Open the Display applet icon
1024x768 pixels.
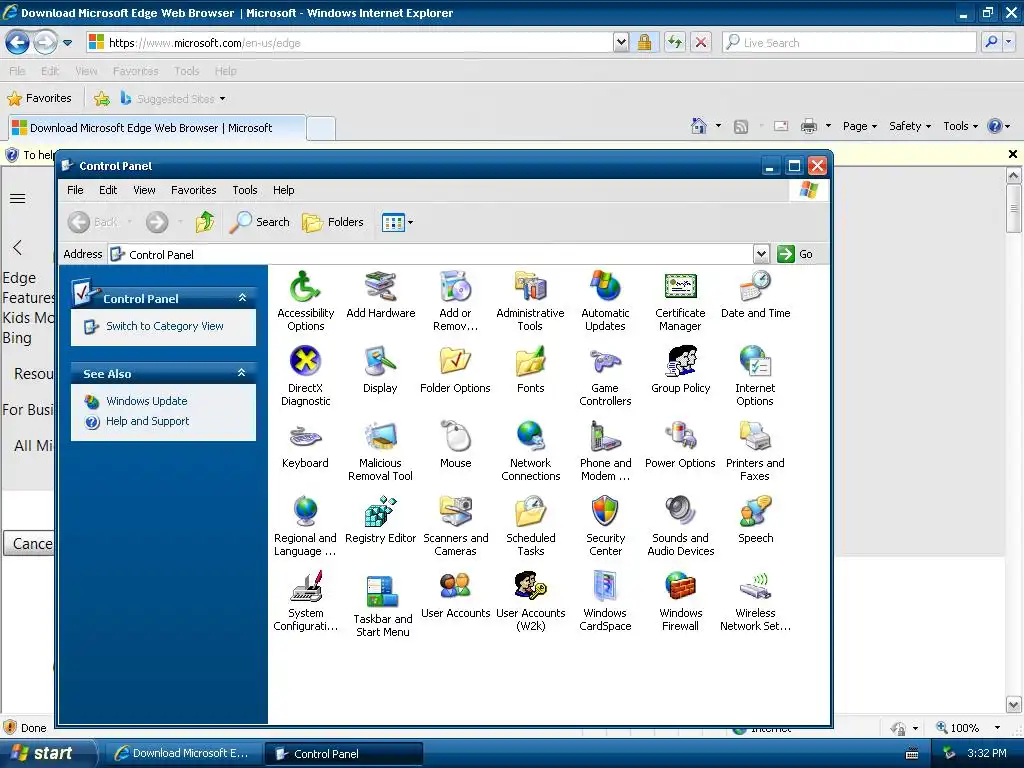(x=380, y=362)
